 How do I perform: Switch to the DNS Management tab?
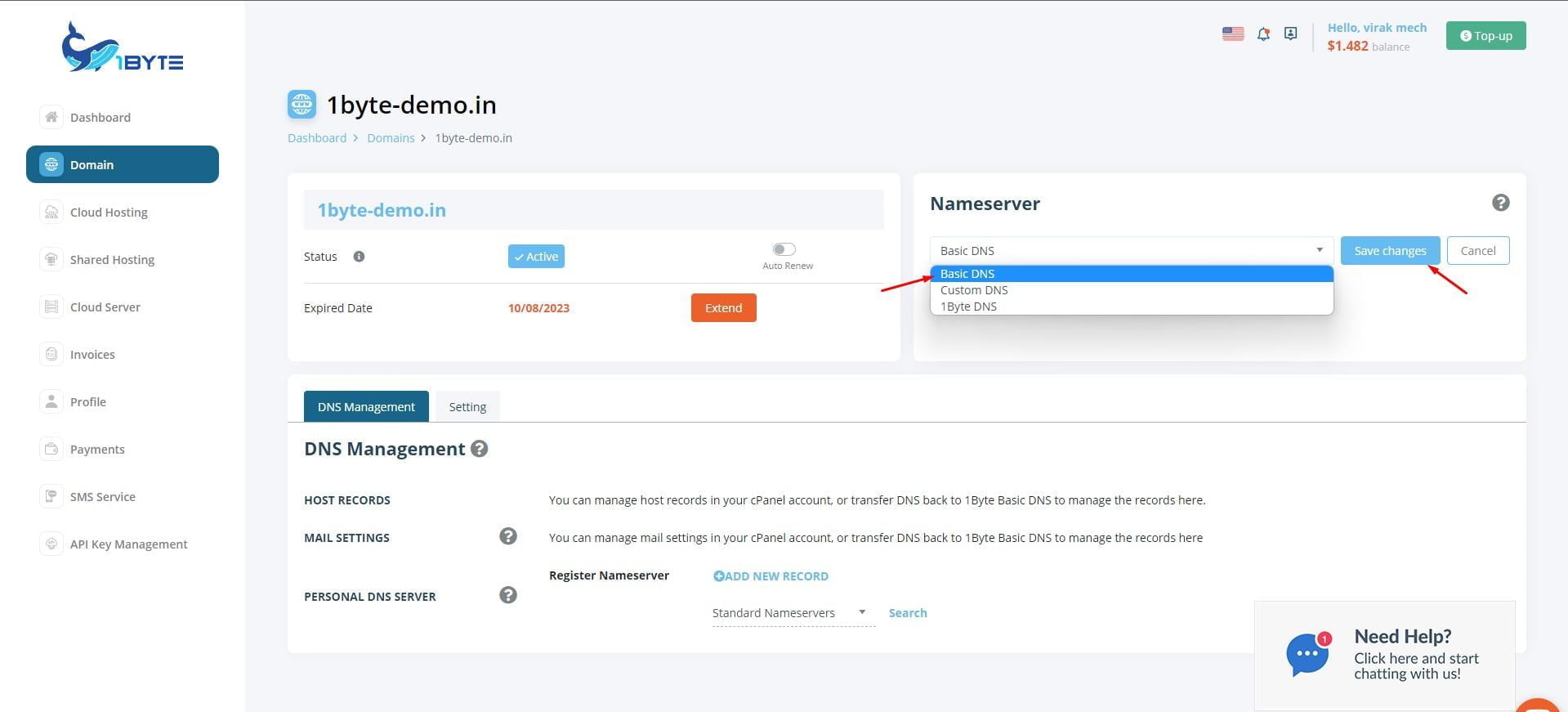tap(366, 406)
